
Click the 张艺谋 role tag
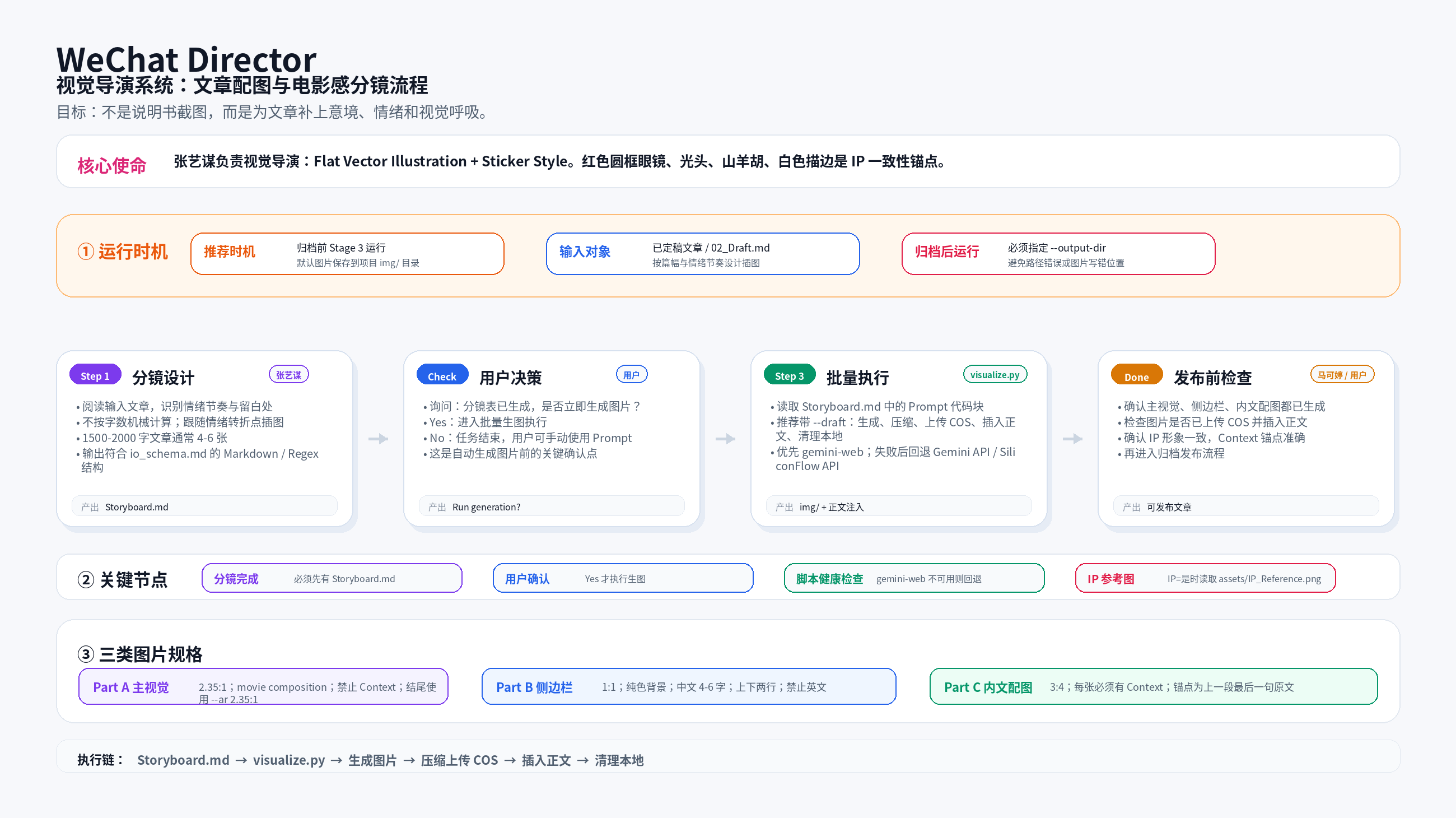coord(289,374)
